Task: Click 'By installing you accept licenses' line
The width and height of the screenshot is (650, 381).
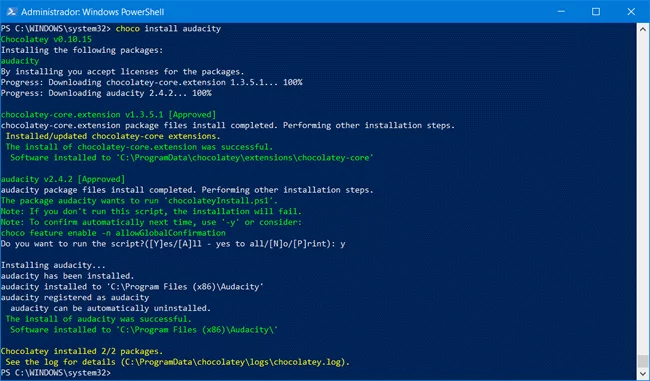Action: [x=122, y=72]
